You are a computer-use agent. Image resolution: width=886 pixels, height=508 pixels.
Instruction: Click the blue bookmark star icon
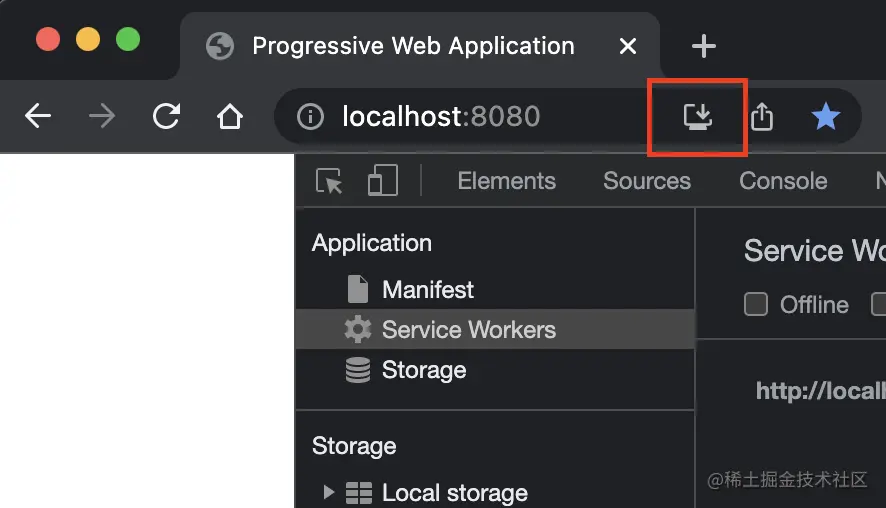click(825, 117)
